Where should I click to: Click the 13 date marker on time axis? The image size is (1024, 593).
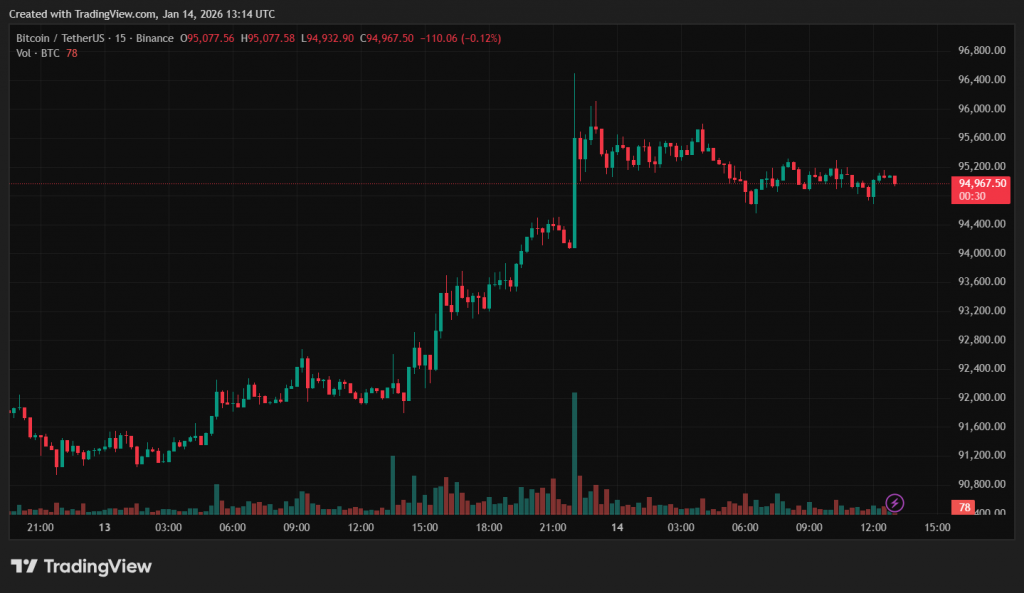coord(104,527)
